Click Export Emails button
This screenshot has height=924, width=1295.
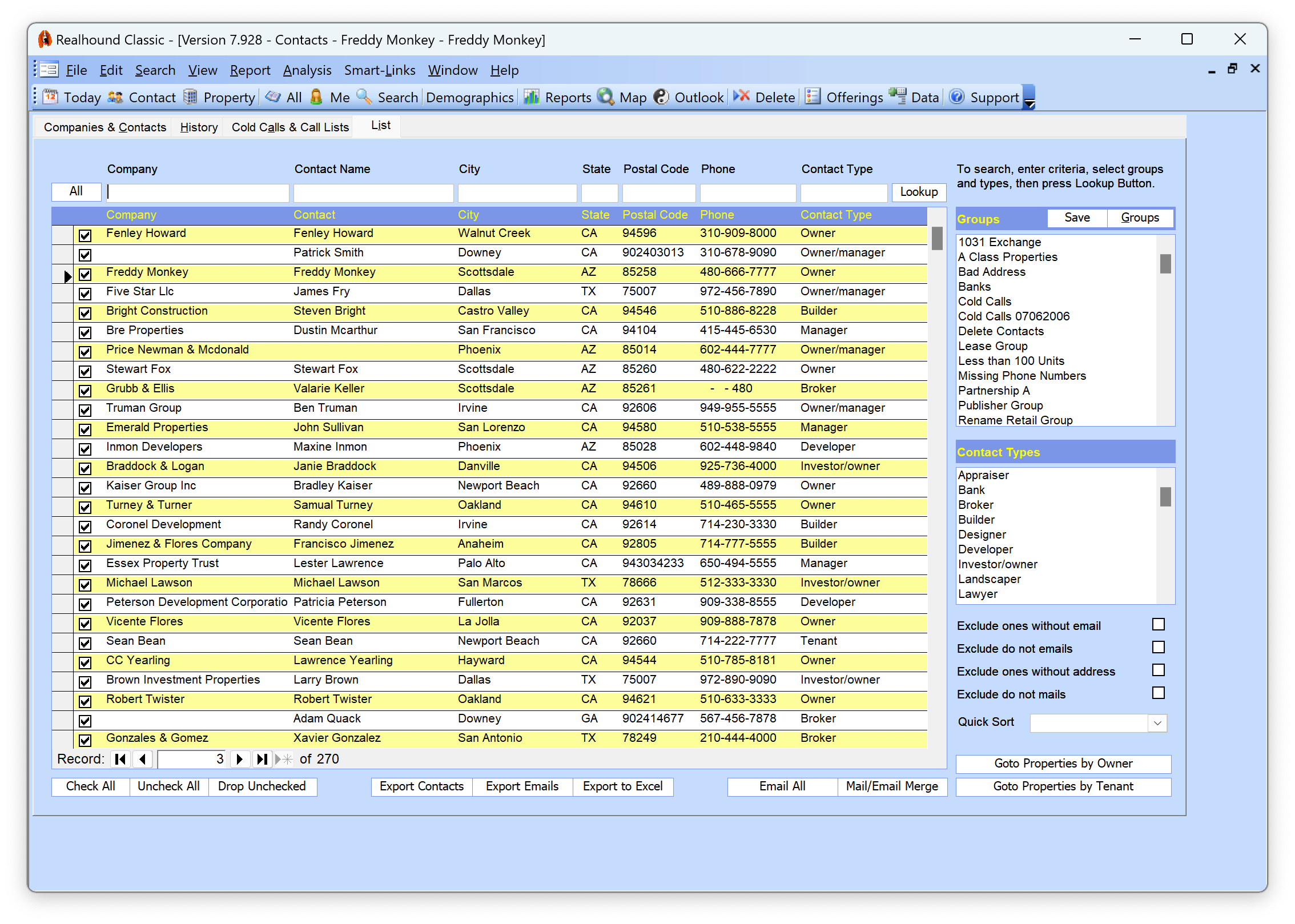(522, 787)
